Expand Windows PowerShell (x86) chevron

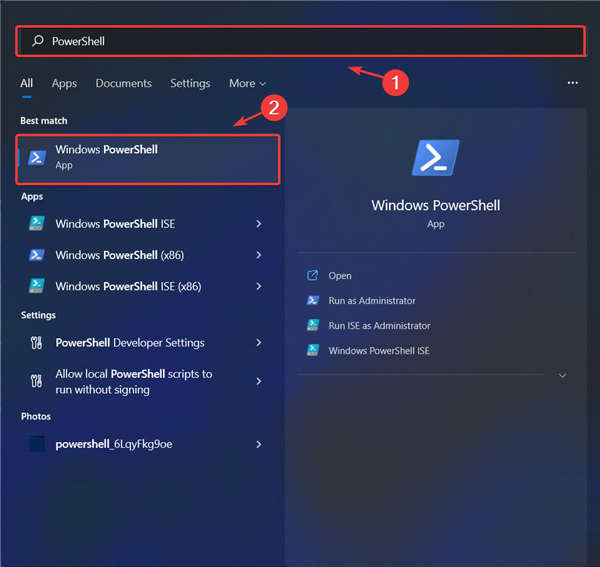[x=259, y=255]
